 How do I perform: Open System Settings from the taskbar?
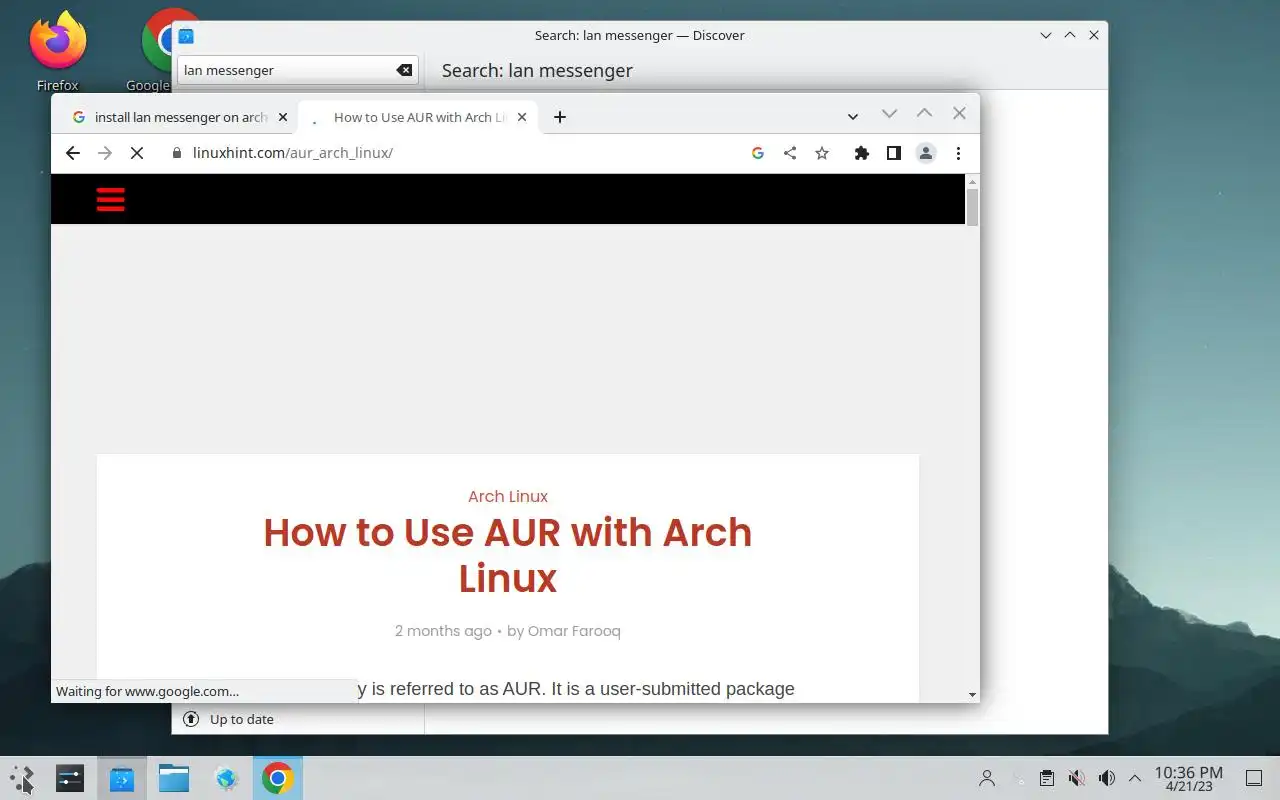click(x=70, y=778)
